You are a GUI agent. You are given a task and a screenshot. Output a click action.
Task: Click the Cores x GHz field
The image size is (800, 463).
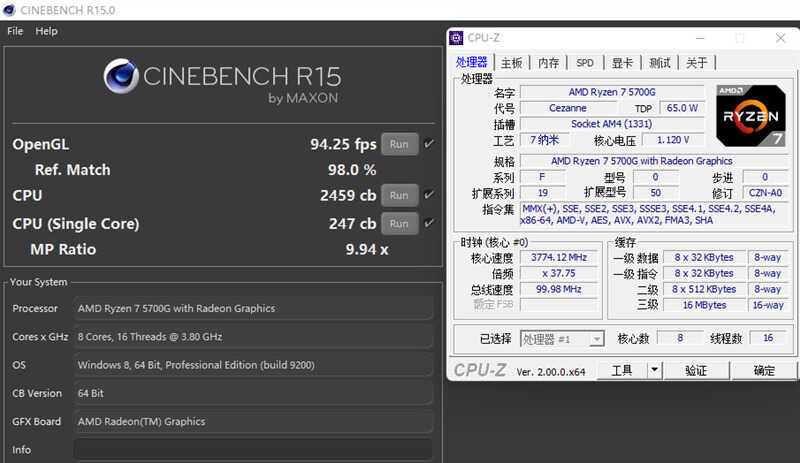pyautogui.click(x=253, y=337)
